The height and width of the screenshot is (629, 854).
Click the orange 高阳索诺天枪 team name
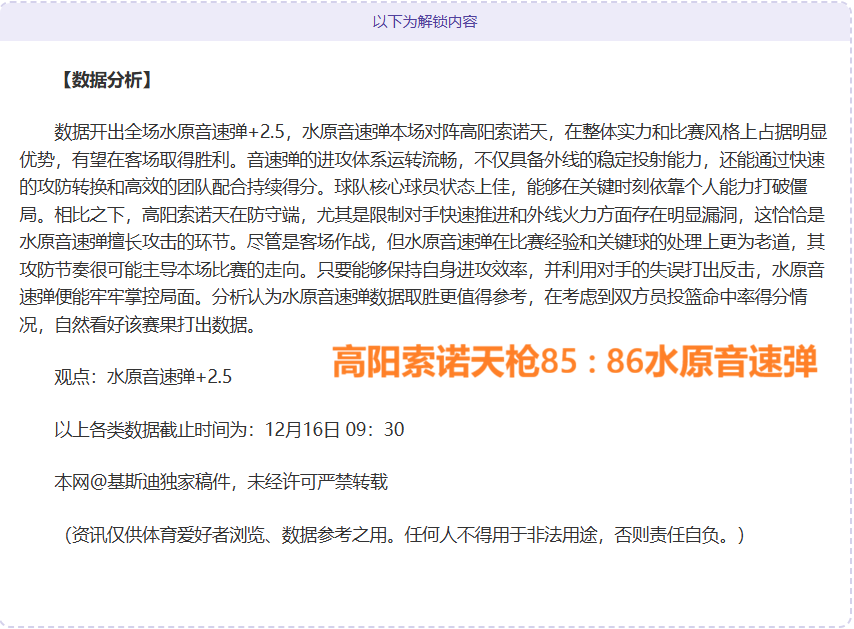click(x=435, y=361)
